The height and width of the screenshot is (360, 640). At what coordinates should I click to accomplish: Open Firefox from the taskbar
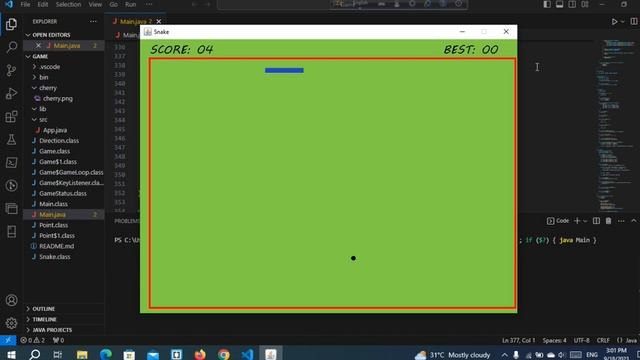coord(200,354)
